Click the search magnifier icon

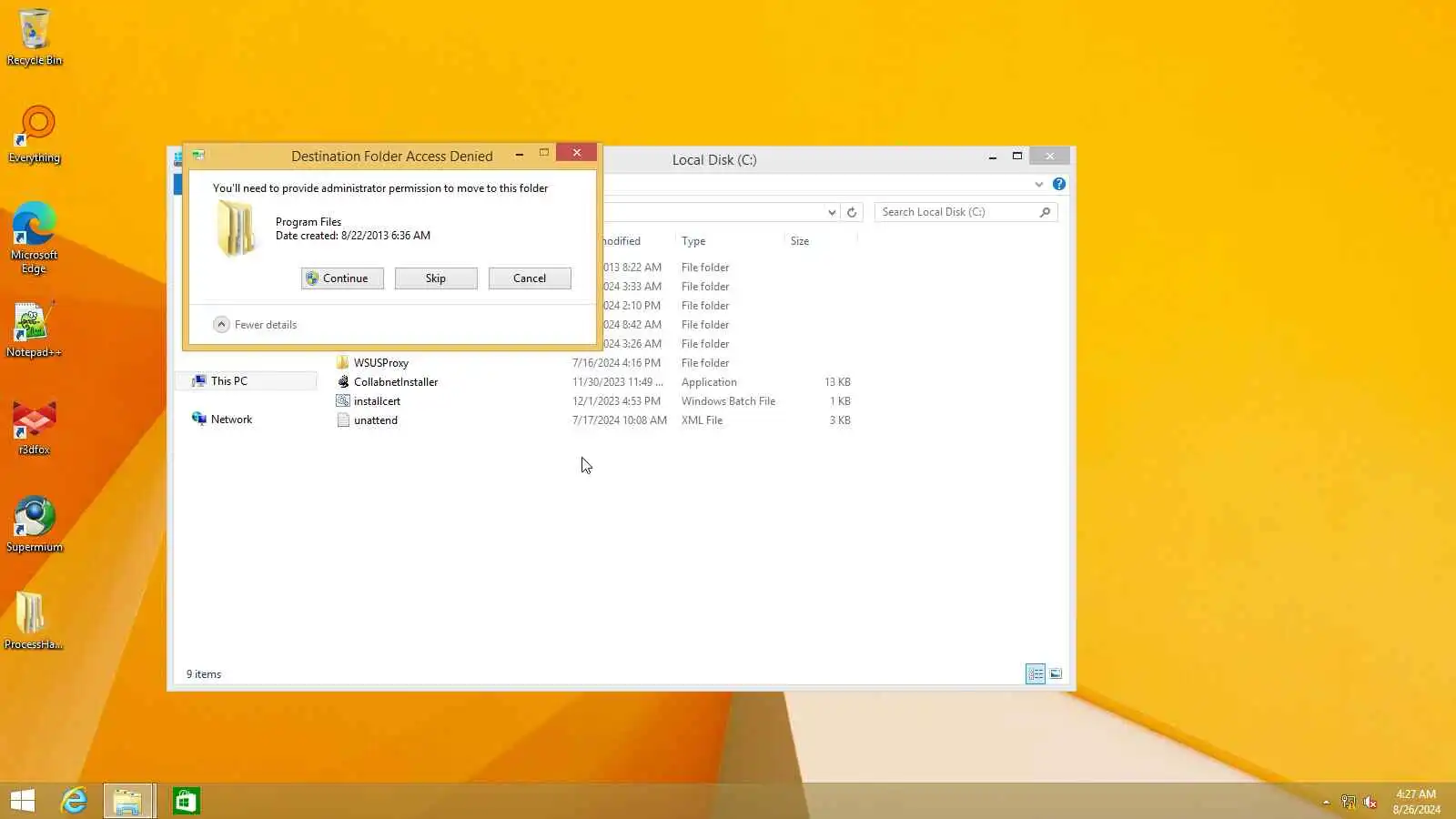coord(1045,212)
